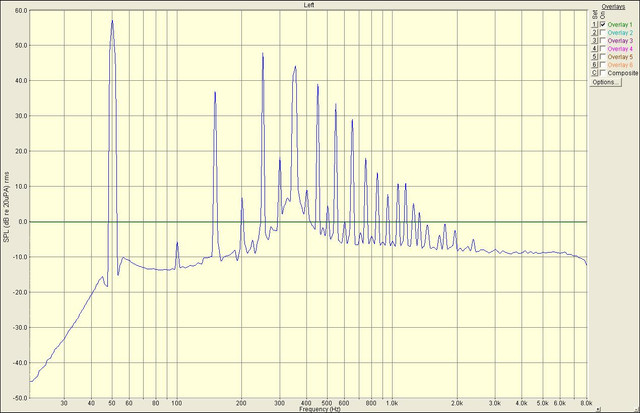Check the Overlay 6 checkbox
The height and width of the screenshot is (413, 640).
click(603, 64)
